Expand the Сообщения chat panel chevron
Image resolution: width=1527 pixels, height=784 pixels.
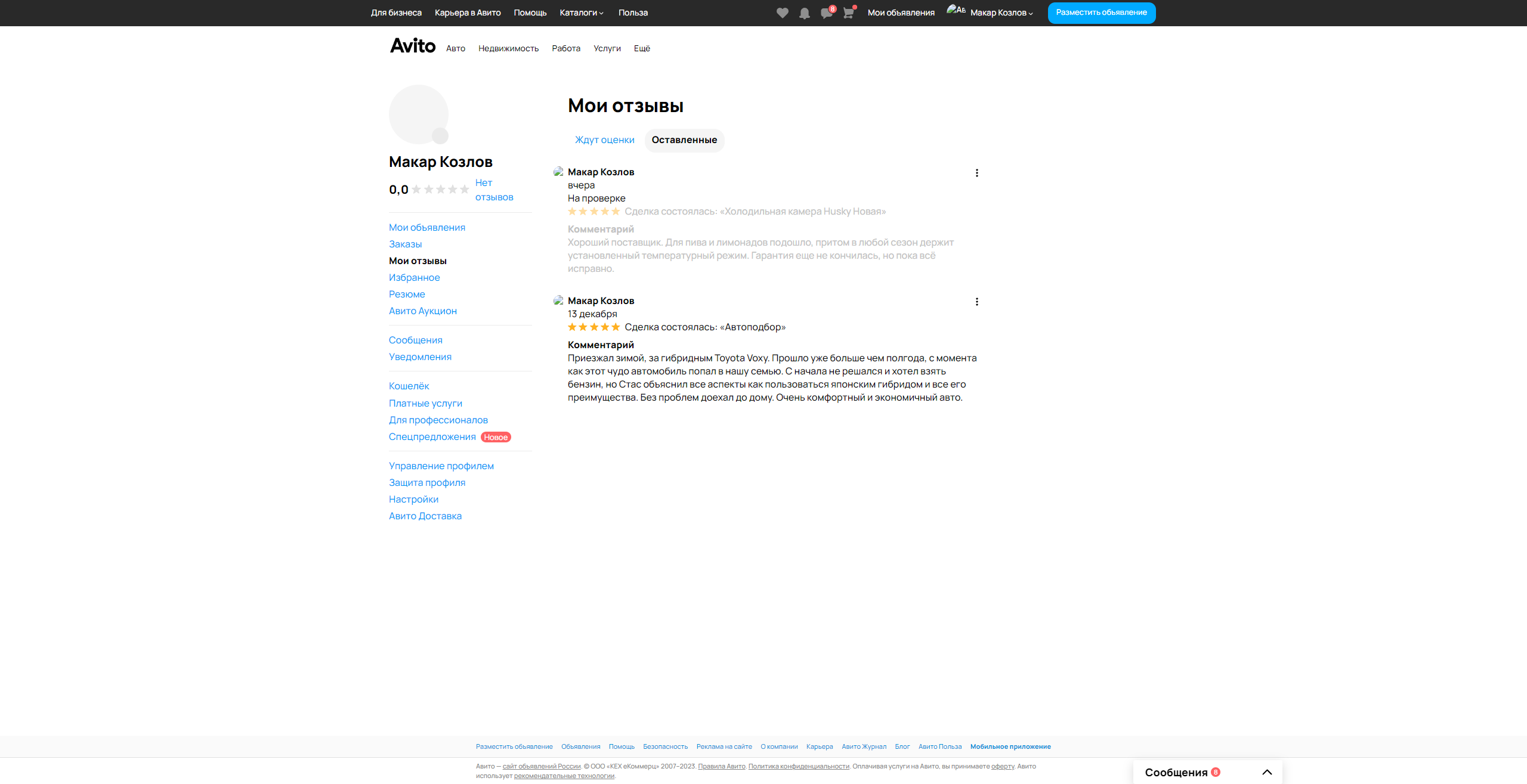tap(1267, 772)
